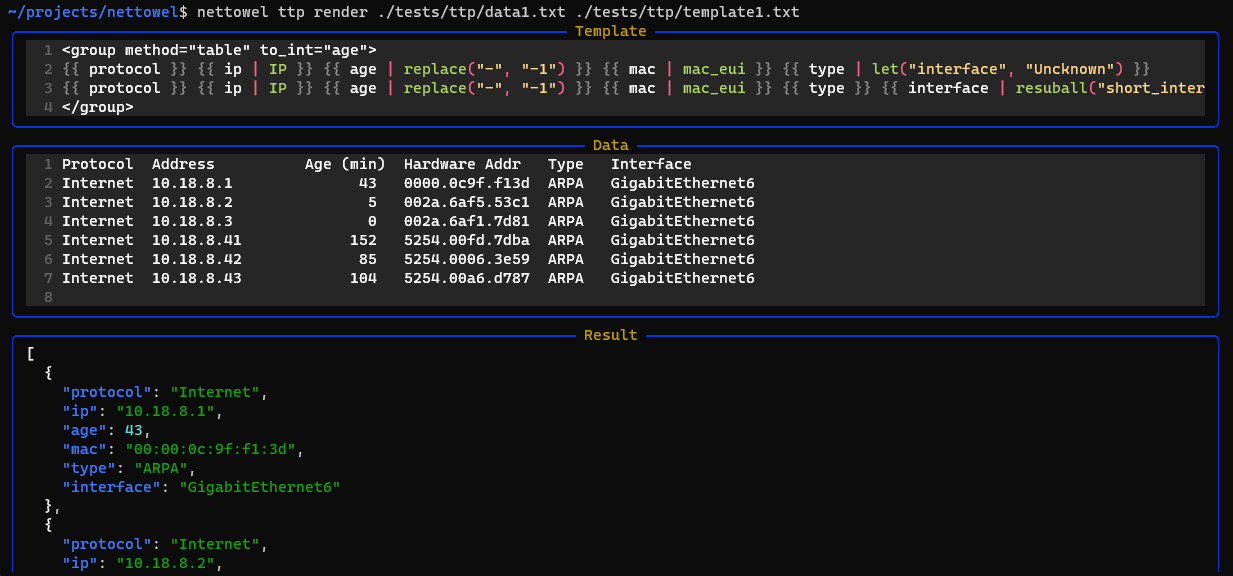Click the mac_eui filter in the template

click(x=713, y=68)
